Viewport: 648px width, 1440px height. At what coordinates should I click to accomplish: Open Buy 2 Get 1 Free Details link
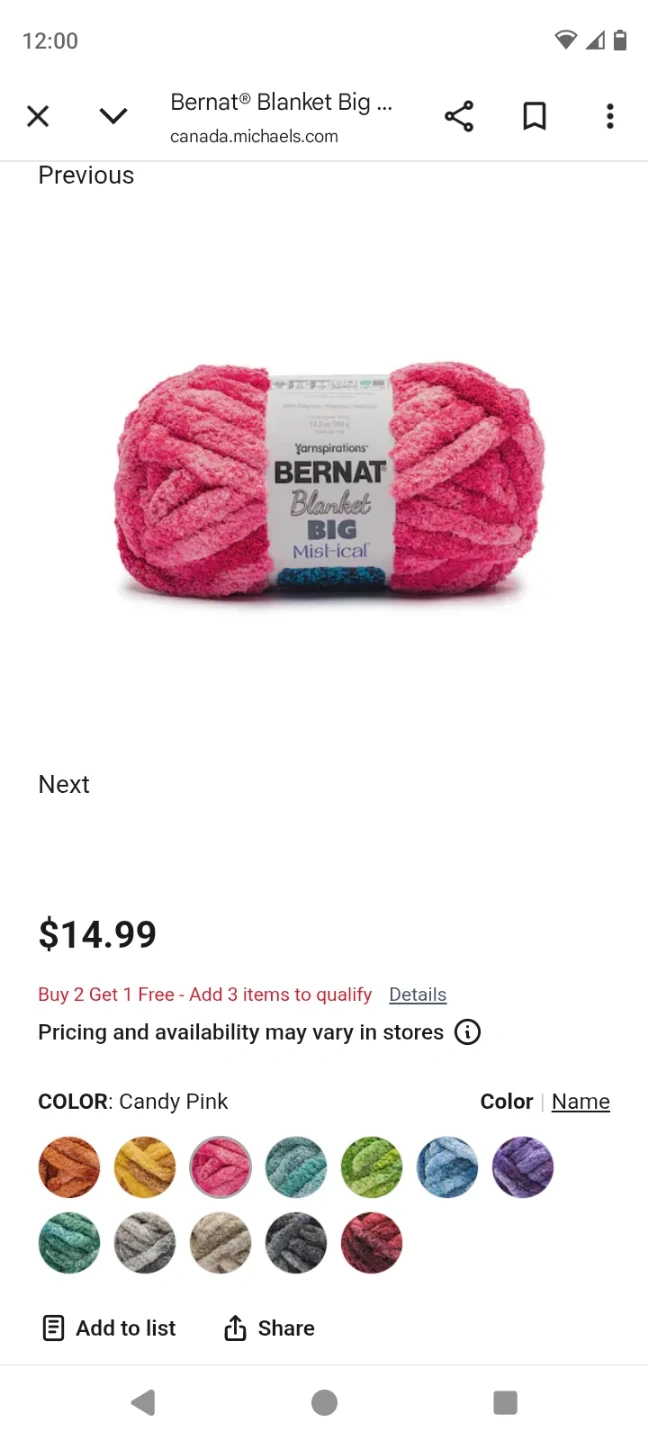pyautogui.click(x=418, y=994)
